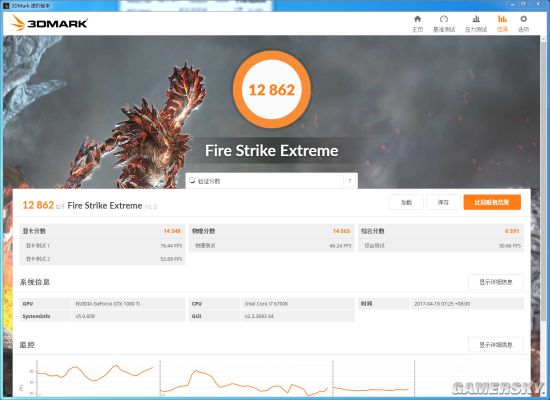The image size is (550, 400).
Task: Click the graphics score header row
Action: pyautogui.click(x=102, y=231)
